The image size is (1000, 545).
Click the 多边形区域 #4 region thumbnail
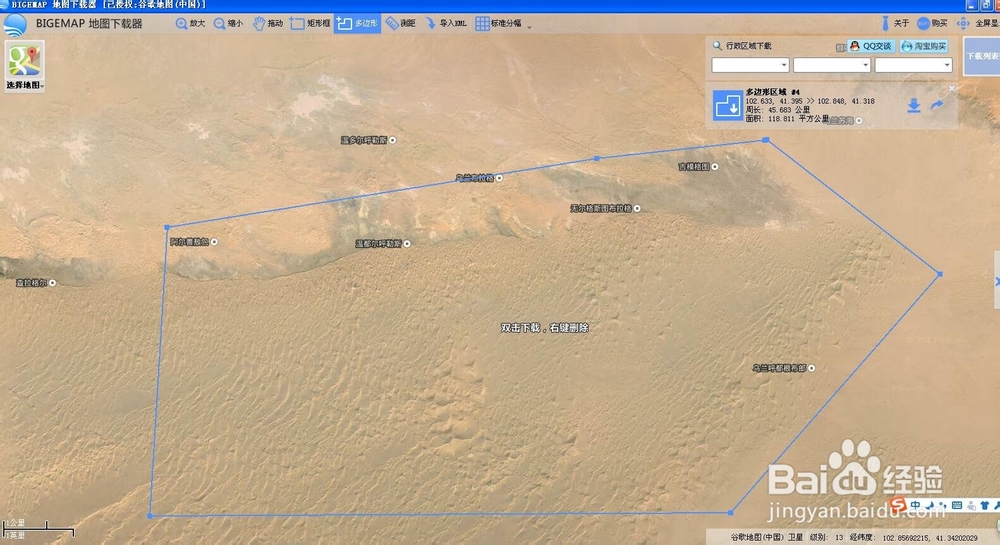coord(728,105)
